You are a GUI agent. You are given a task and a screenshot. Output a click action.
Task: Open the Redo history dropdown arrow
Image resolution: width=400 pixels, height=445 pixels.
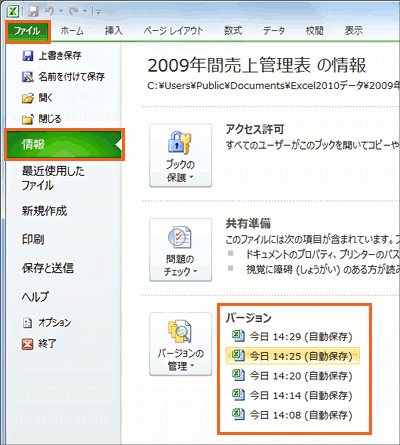coord(85,11)
